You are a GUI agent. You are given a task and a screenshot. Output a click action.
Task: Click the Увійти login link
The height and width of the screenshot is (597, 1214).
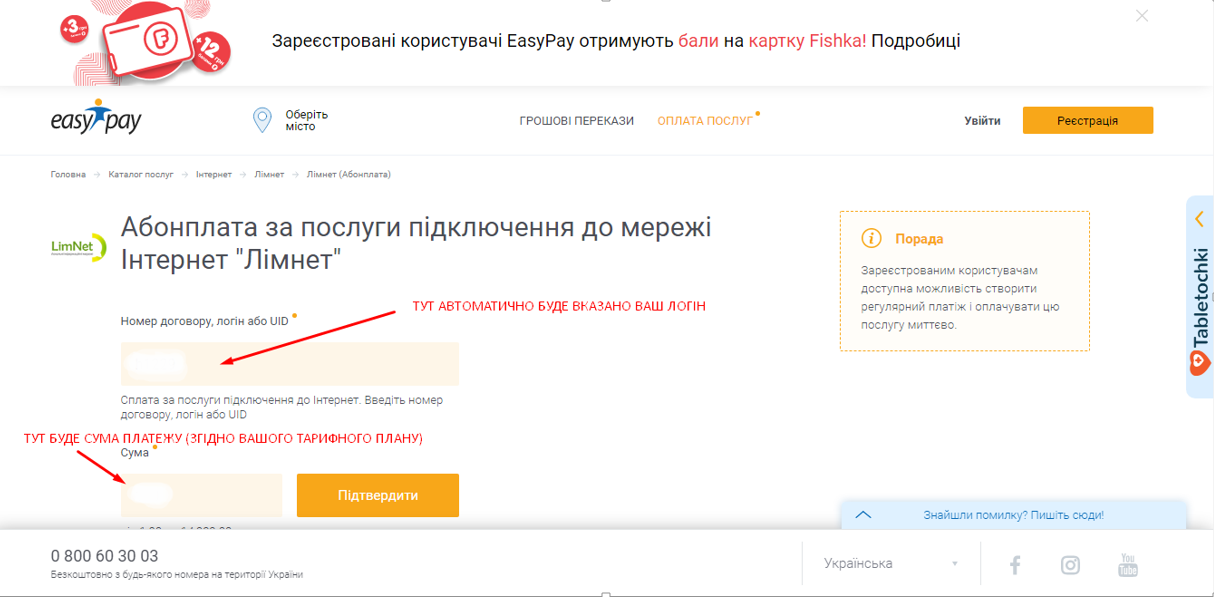(x=982, y=121)
